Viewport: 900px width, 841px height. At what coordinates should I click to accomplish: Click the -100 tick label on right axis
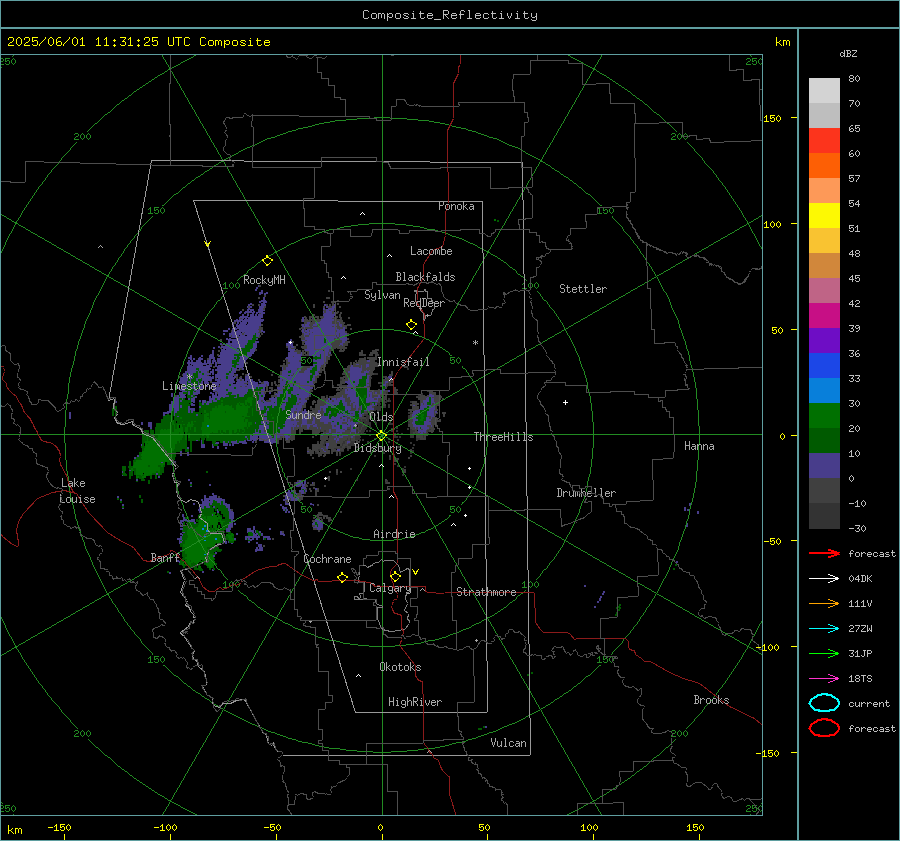770,647
